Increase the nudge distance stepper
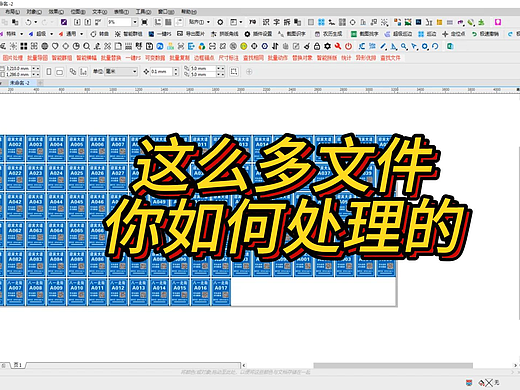 [176, 69]
